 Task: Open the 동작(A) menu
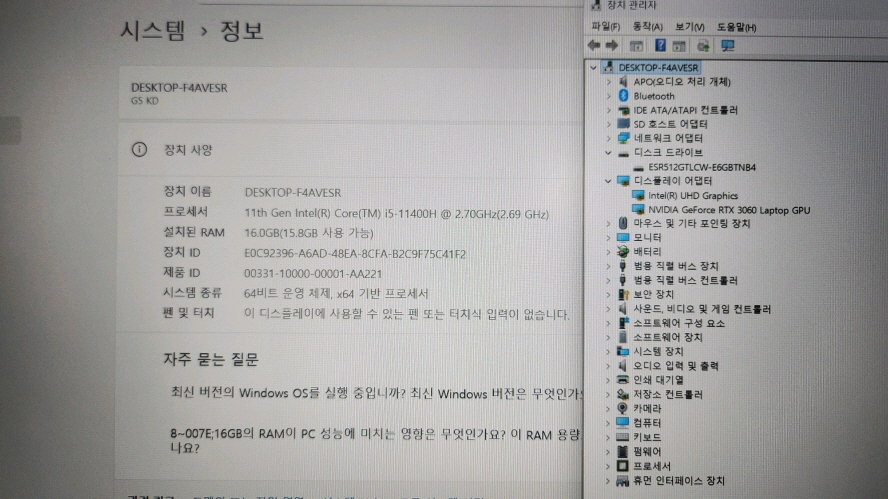647,27
